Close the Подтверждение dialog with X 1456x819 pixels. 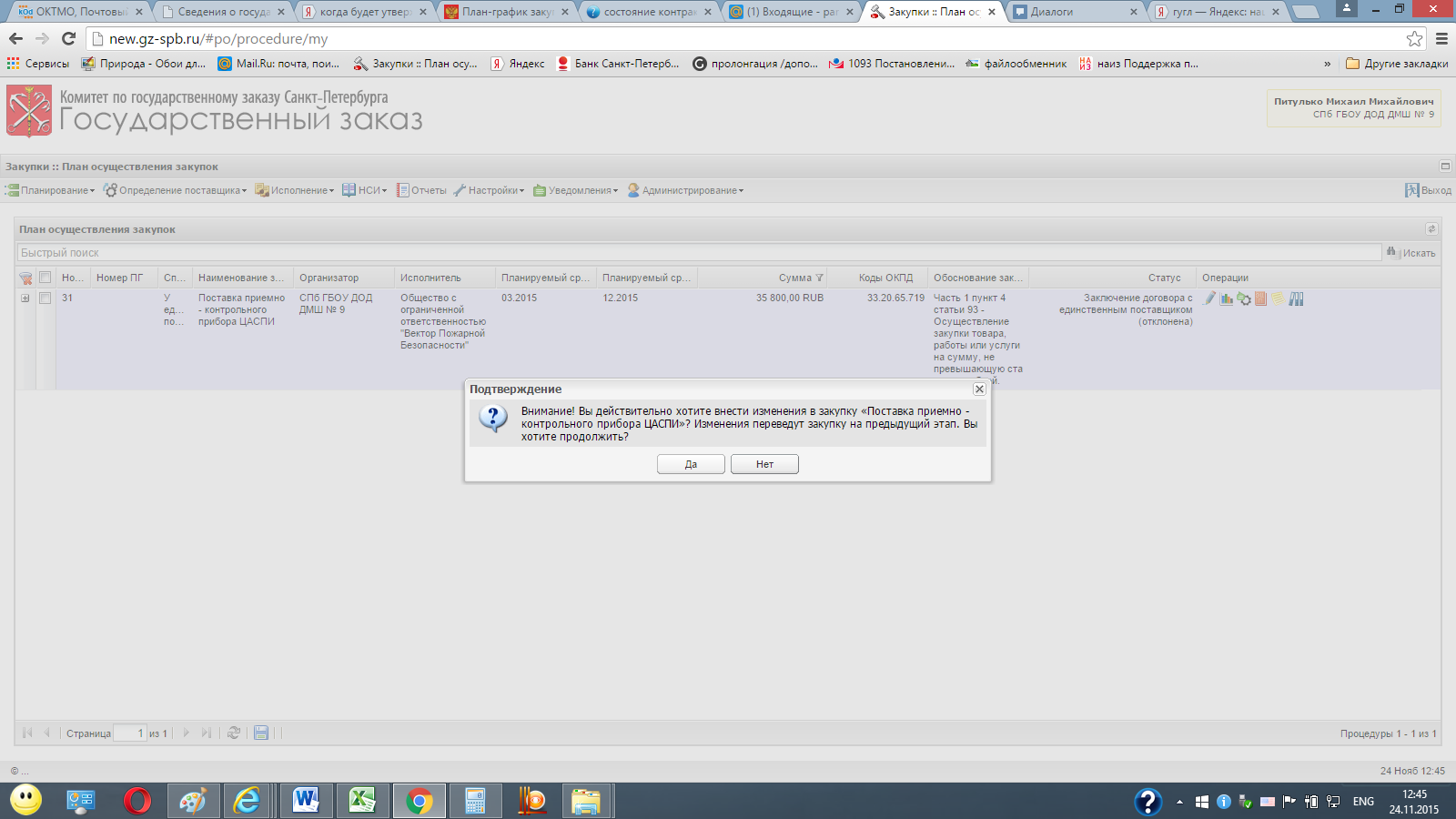(x=979, y=389)
